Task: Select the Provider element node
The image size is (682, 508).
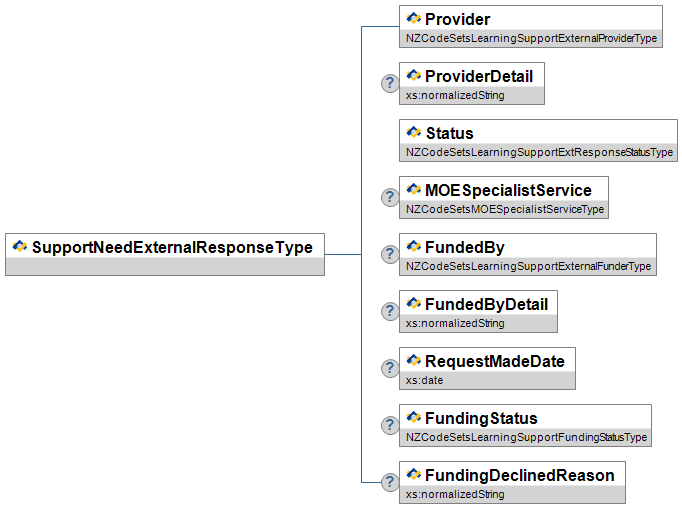Action: (x=457, y=19)
